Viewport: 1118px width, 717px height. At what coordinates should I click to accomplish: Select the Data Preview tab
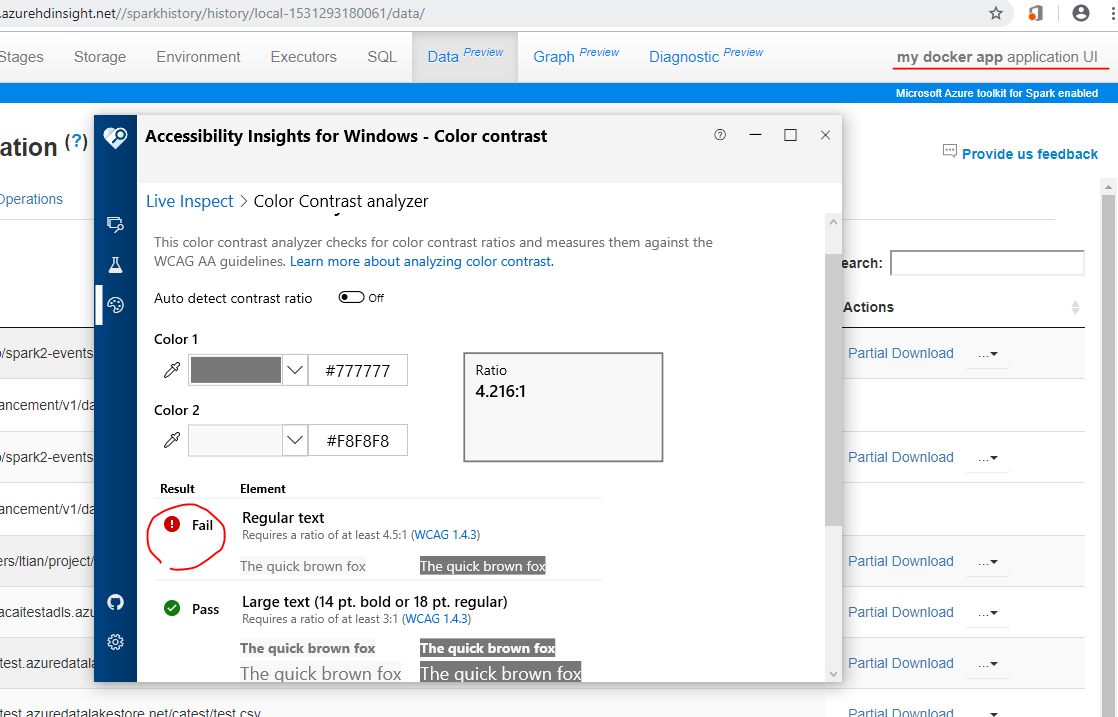click(x=465, y=56)
